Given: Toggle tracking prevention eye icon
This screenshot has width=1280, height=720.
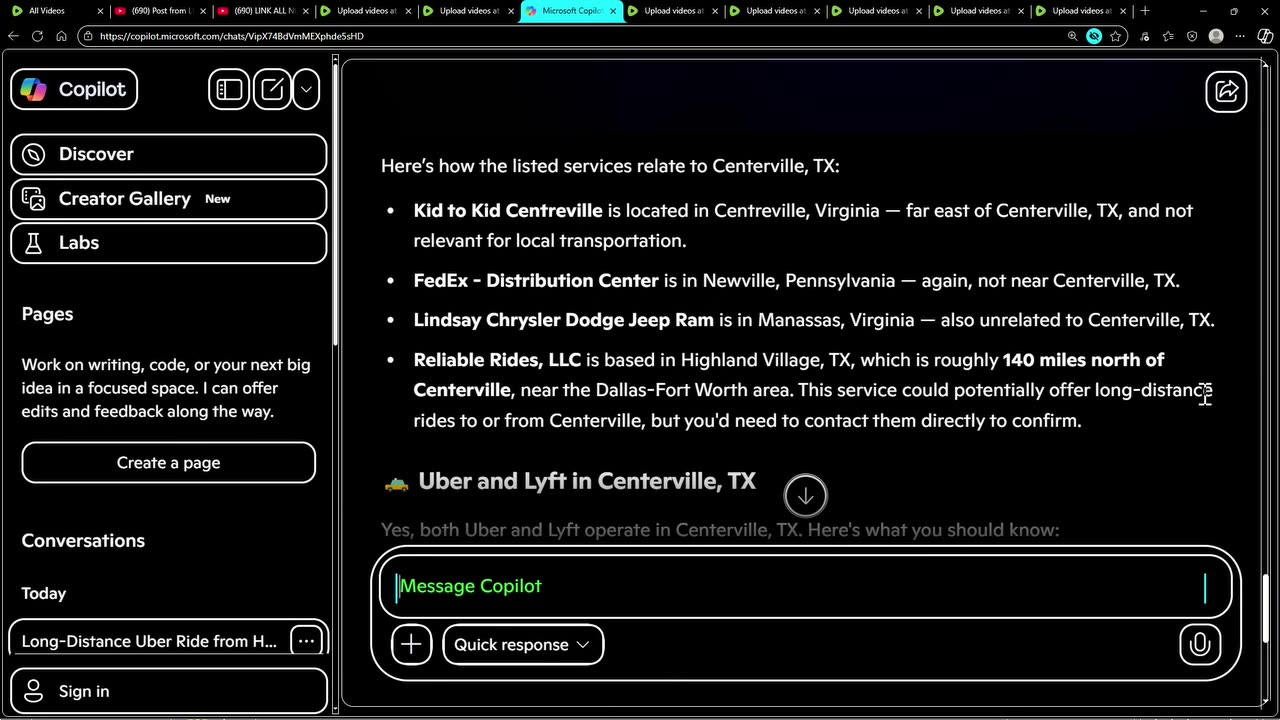Looking at the screenshot, I should [x=1094, y=36].
